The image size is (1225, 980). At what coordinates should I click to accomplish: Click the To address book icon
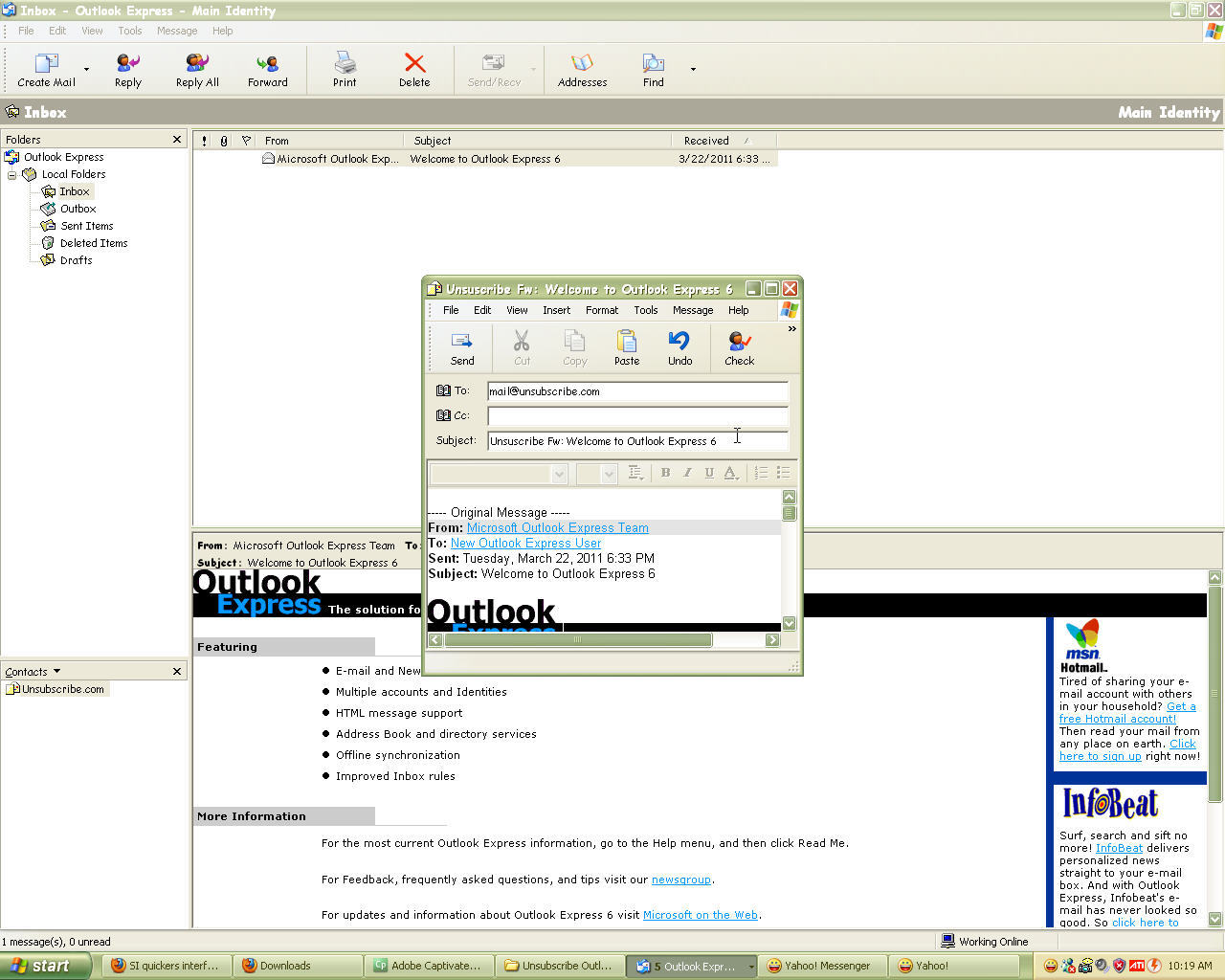pyautogui.click(x=444, y=390)
